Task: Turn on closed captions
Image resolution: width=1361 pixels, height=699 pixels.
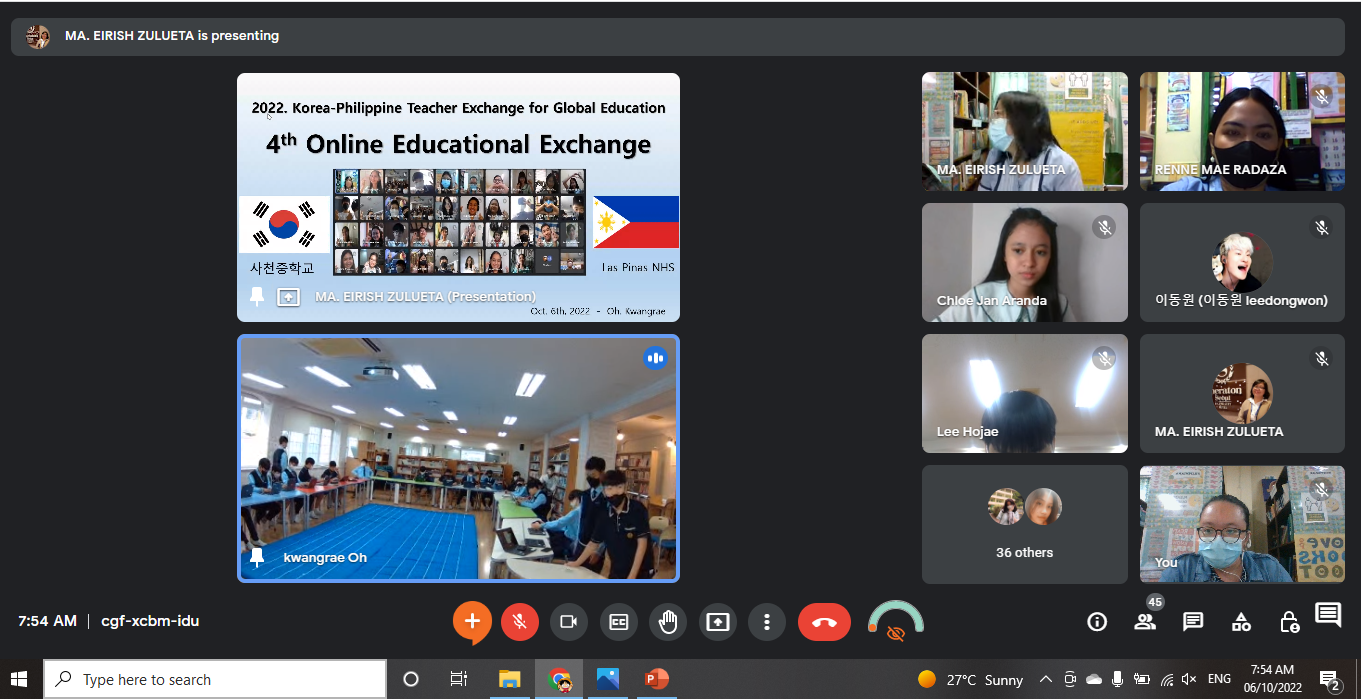Action: pos(618,622)
